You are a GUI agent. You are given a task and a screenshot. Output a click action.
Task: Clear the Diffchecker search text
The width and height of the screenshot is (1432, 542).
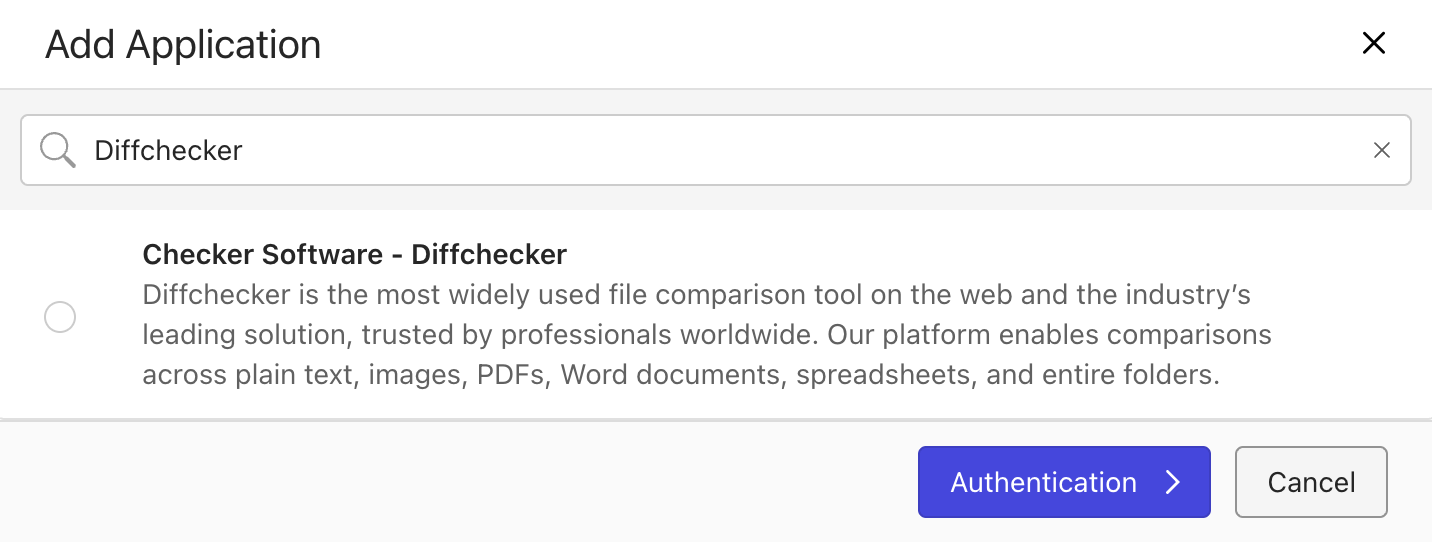pos(1382,150)
